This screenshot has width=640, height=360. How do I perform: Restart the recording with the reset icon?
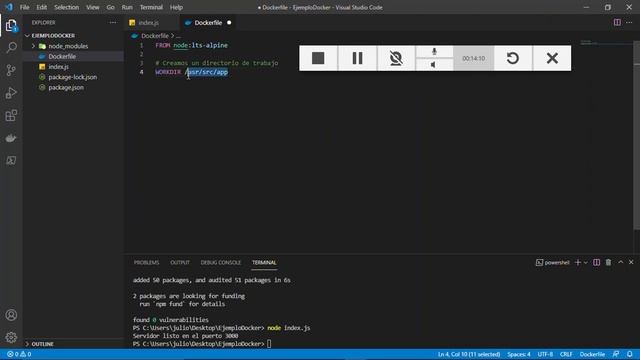pyautogui.click(x=513, y=58)
